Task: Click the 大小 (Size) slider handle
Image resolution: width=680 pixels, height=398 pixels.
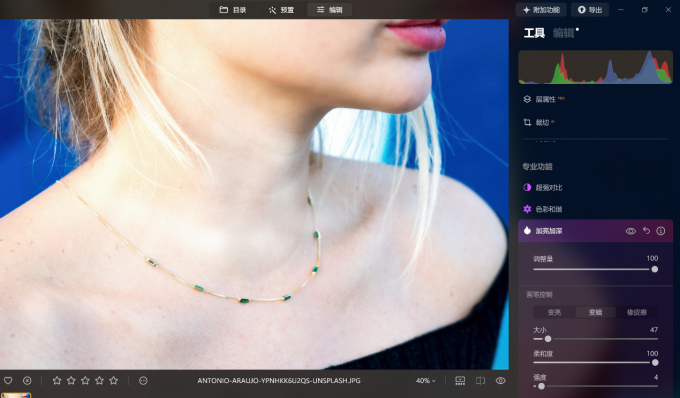Action: (x=548, y=339)
